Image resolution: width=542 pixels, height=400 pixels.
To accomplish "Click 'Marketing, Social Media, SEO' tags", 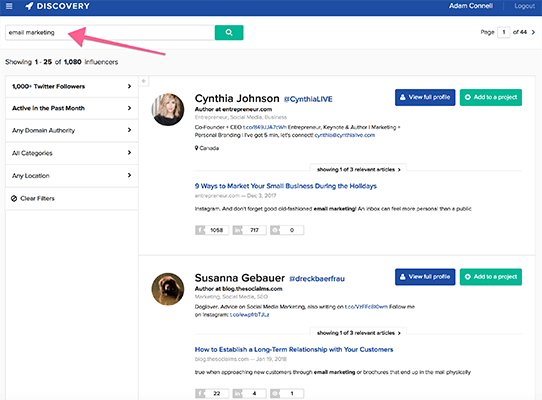I will [x=231, y=297].
